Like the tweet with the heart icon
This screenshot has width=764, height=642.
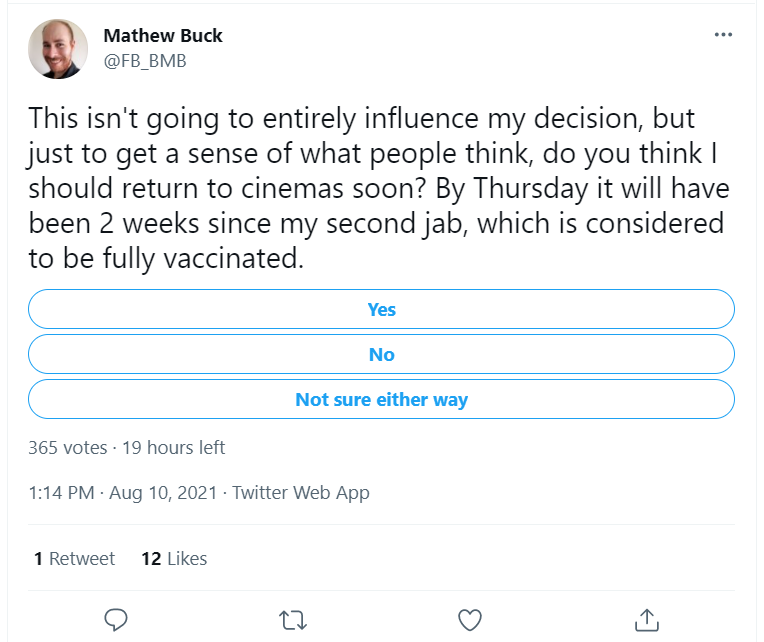470,620
